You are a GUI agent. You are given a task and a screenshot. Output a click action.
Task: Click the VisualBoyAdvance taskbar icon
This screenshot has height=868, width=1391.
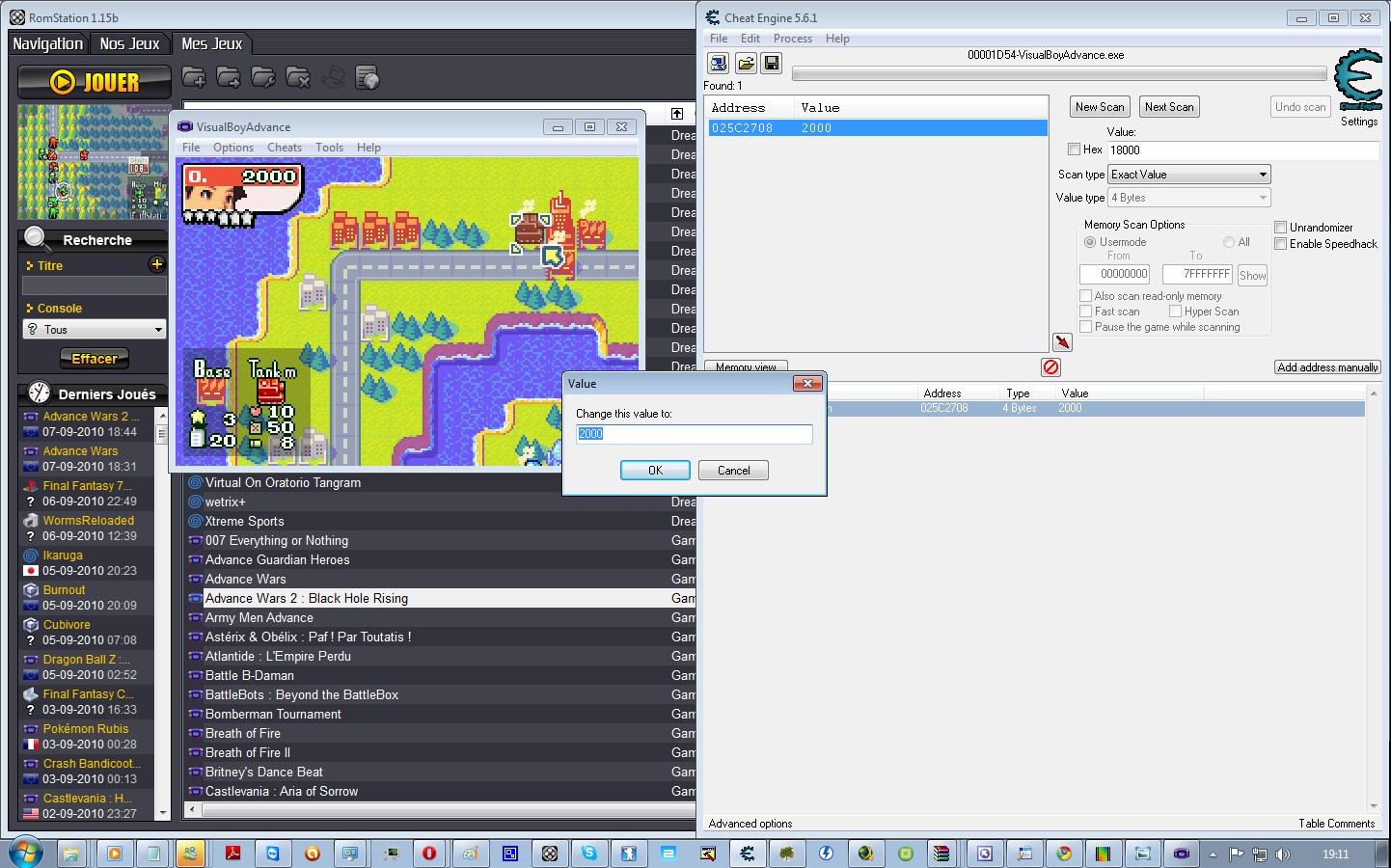1182,854
